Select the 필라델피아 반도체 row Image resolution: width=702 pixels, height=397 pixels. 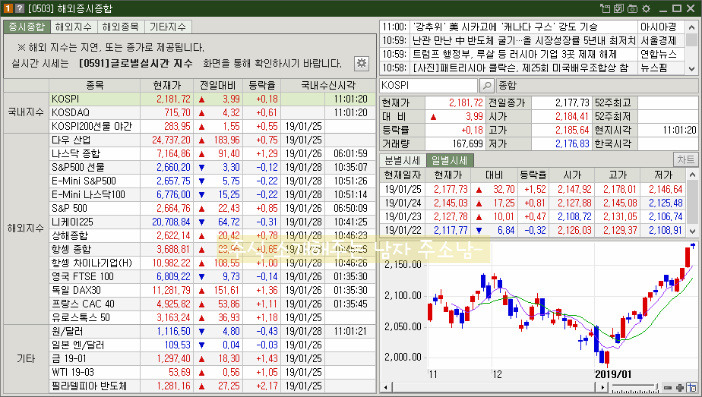point(212,386)
